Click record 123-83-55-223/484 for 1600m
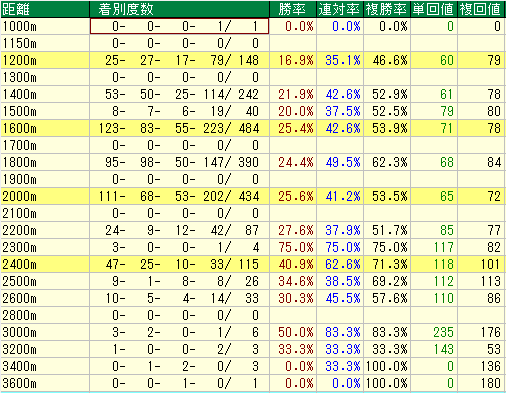The height and width of the screenshot is (393, 506). (x=179, y=128)
